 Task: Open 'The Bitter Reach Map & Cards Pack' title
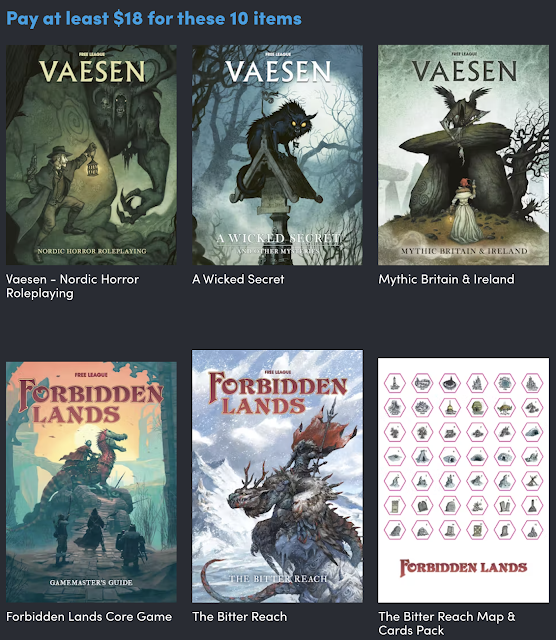pyautogui.click(x=447, y=623)
